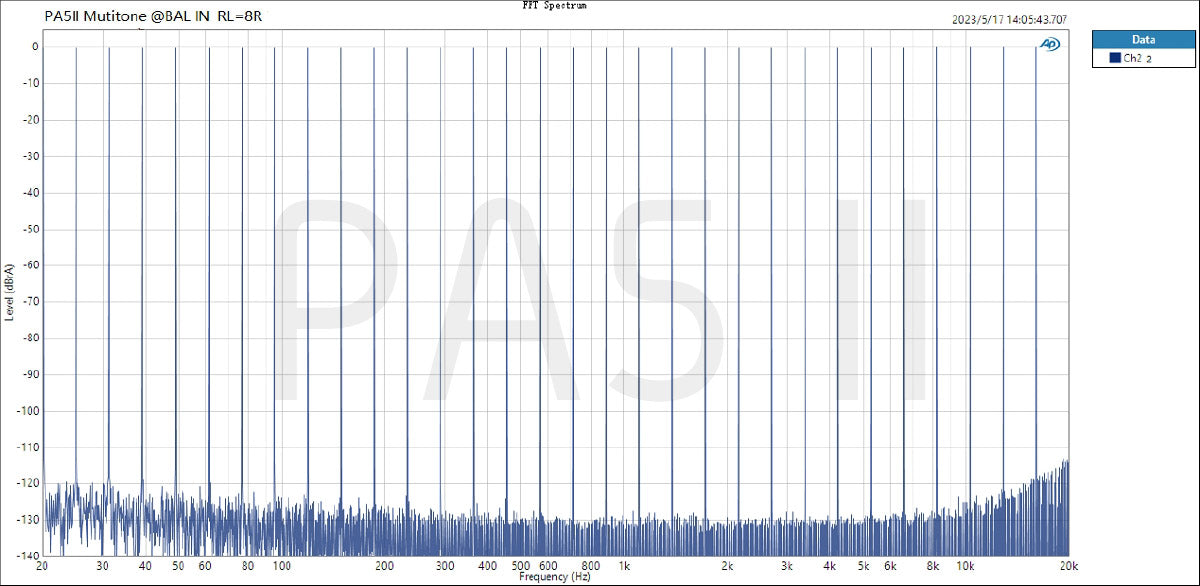Click the 0 tick on level axis
This screenshot has height=586, width=1200.
pos(34,47)
